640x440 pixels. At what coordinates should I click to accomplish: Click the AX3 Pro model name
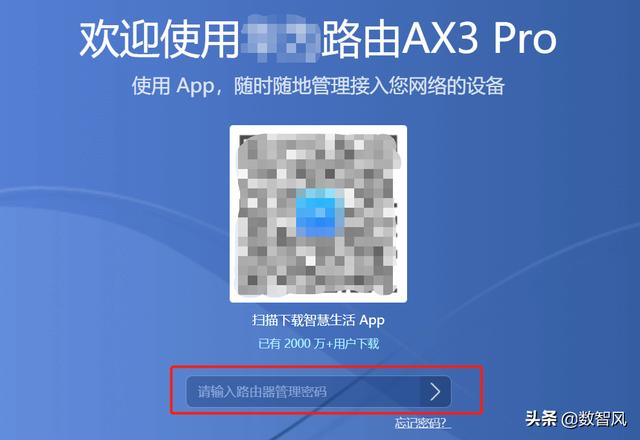(480, 39)
